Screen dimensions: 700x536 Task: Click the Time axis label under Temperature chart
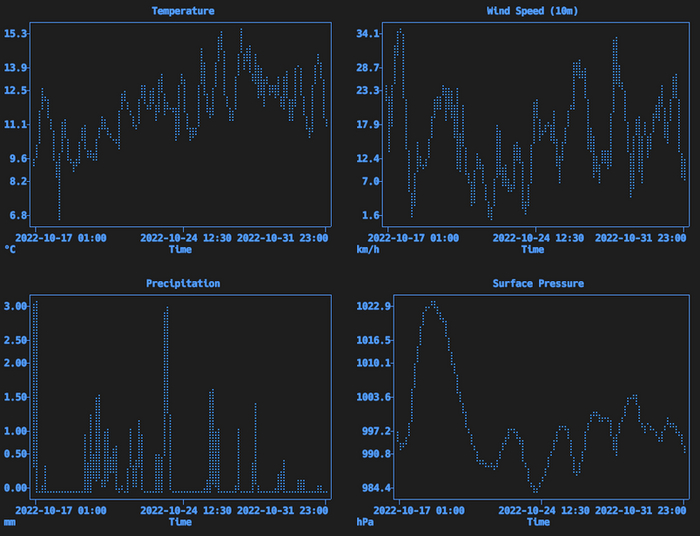coord(180,249)
